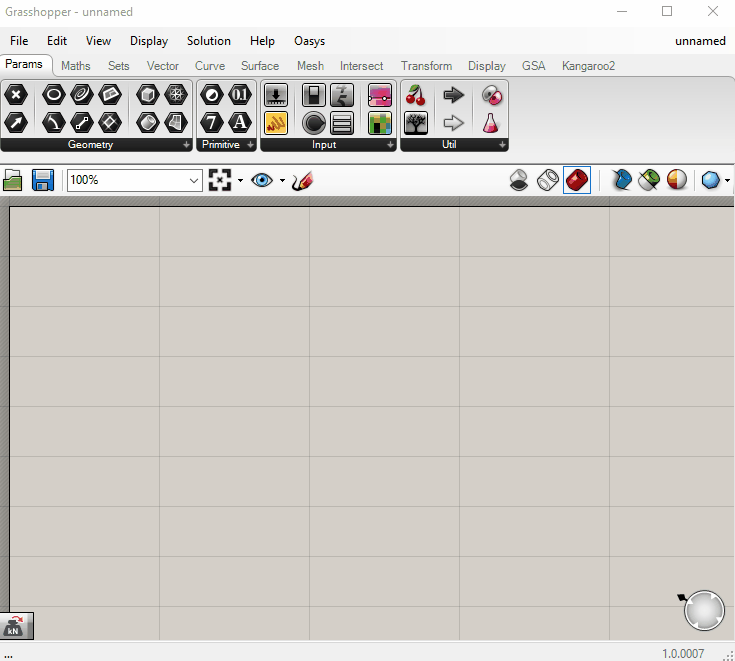Pick the Circle parameter icon in Geometry
Screen dimensions: 735x661
[x=53, y=95]
